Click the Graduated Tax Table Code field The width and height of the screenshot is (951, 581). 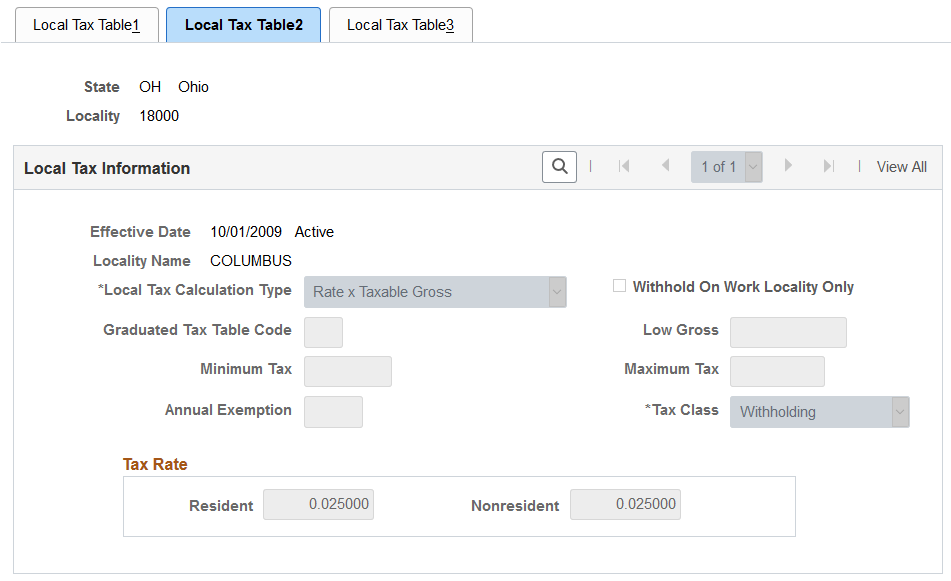pos(323,332)
